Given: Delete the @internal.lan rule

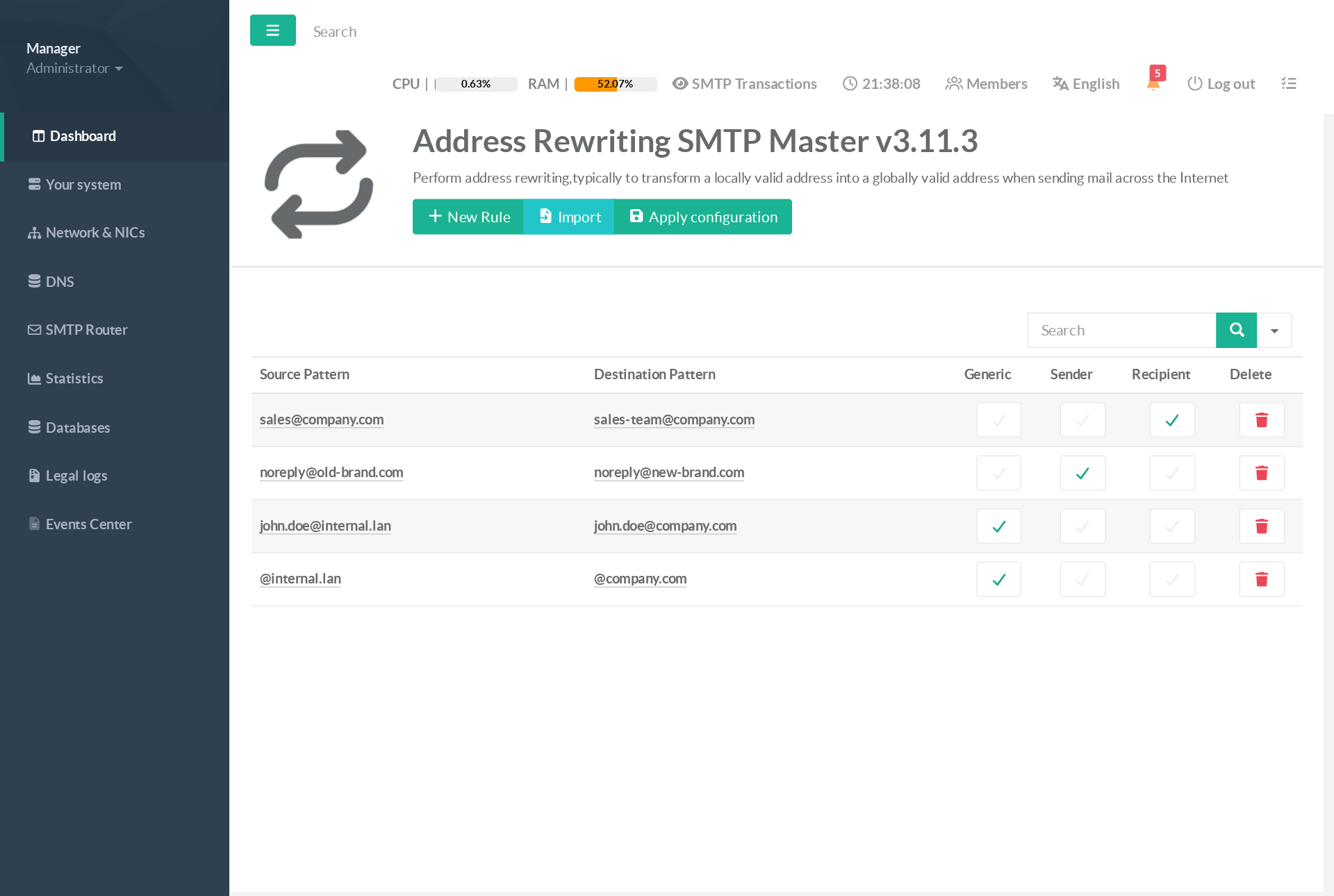Looking at the screenshot, I should tap(1262, 579).
